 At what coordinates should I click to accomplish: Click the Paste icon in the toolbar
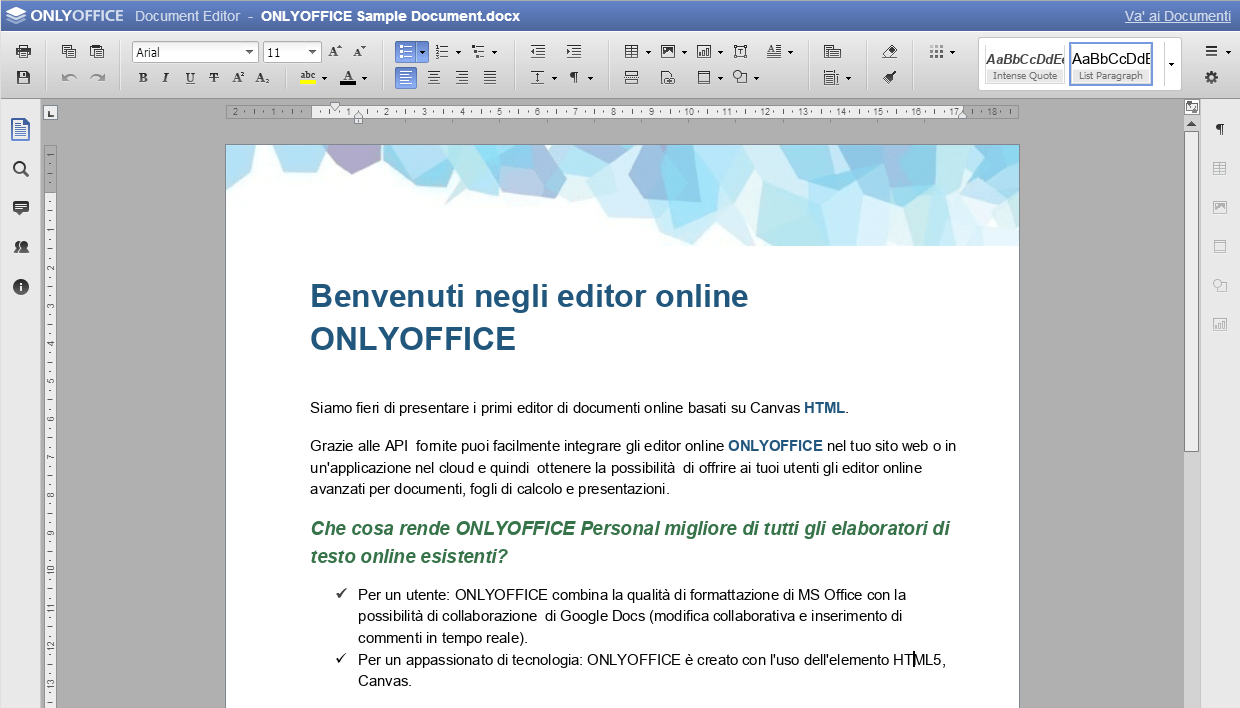[97, 52]
